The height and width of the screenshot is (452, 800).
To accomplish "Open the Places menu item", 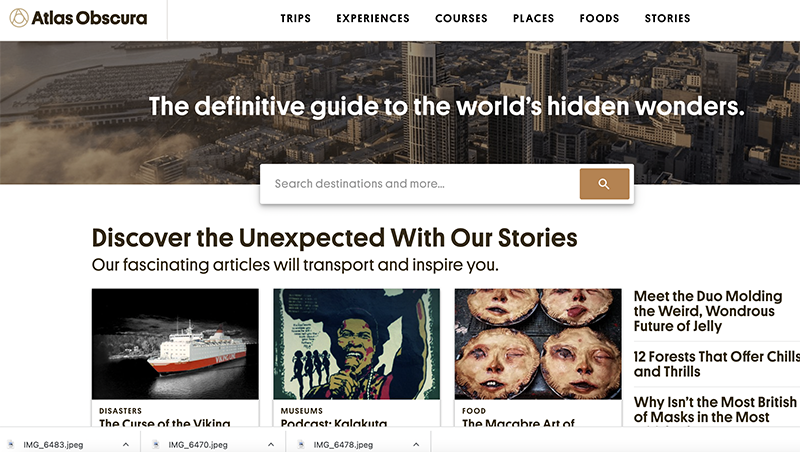I will click(x=533, y=18).
